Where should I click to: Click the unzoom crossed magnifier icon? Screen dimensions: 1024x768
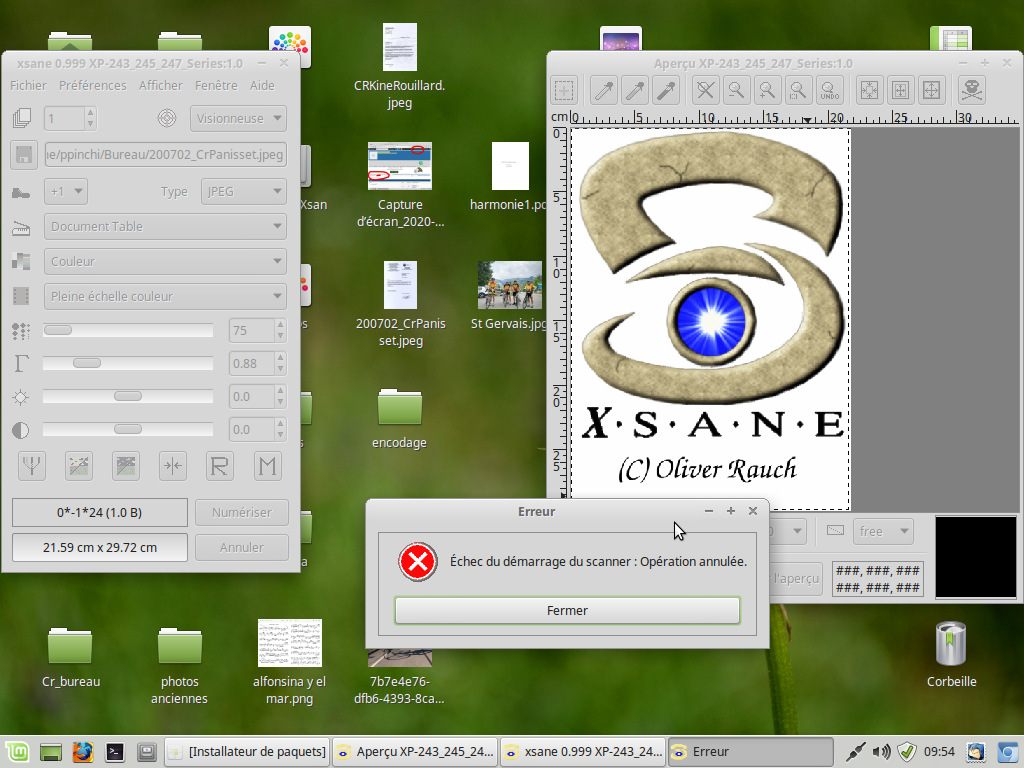[x=706, y=91]
